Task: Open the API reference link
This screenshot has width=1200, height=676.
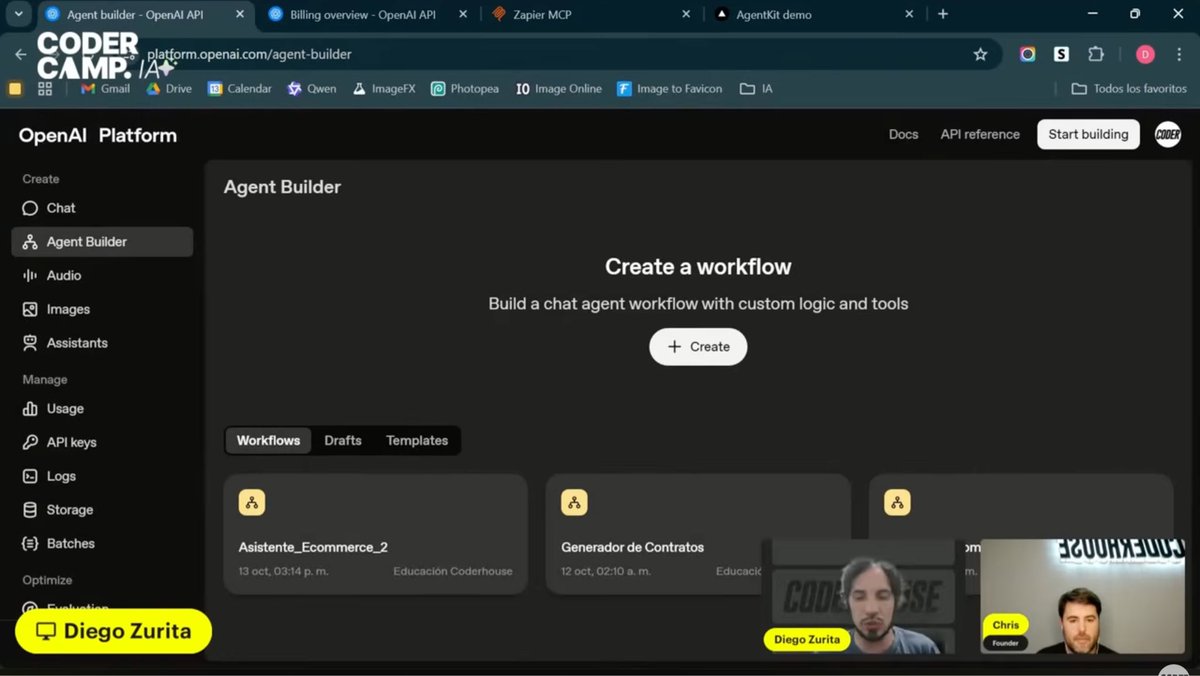Action: (980, 134)
